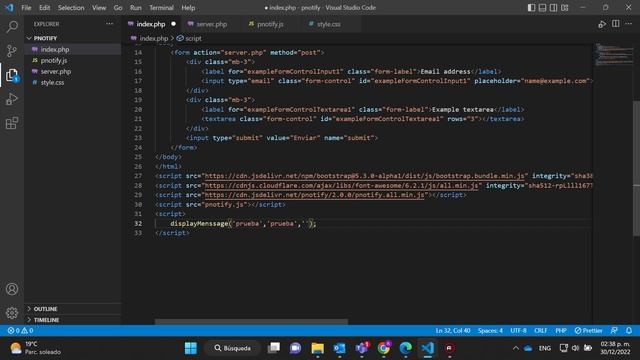Change end of line sequence CRLF
640x360 pixels.
point(540,331)
